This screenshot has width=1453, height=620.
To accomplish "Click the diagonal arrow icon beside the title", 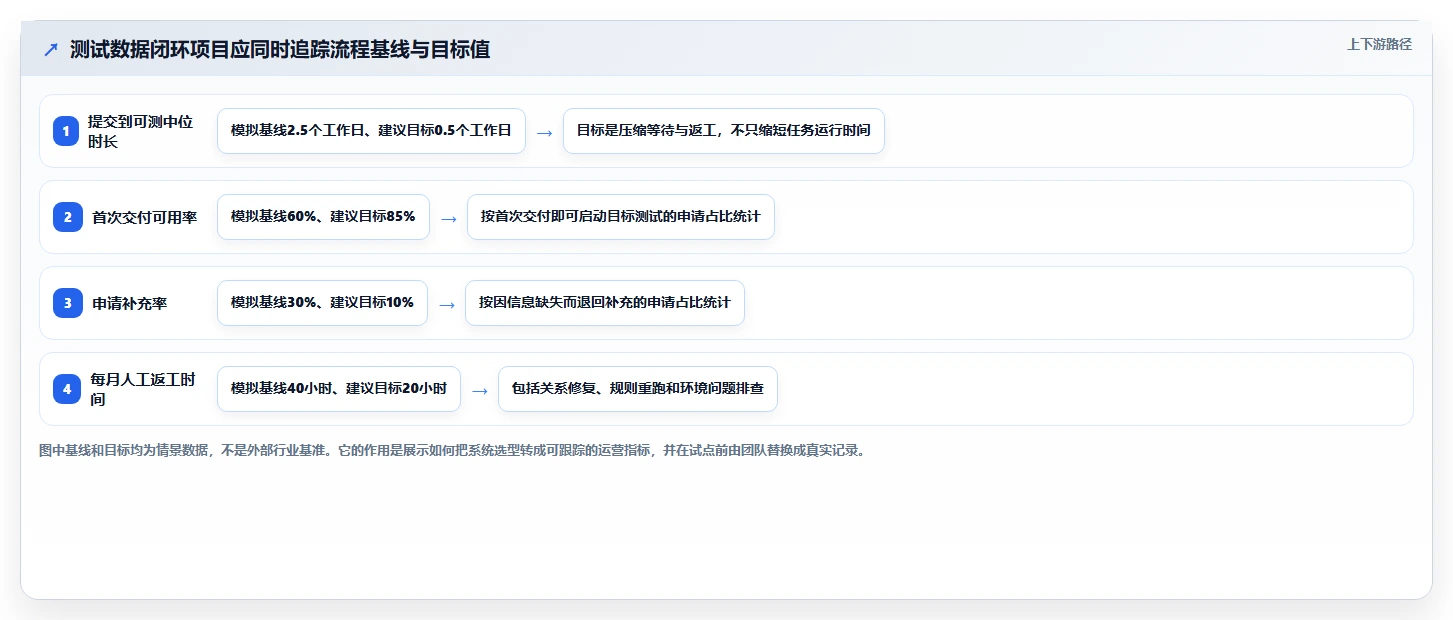I will click(51, 50).
